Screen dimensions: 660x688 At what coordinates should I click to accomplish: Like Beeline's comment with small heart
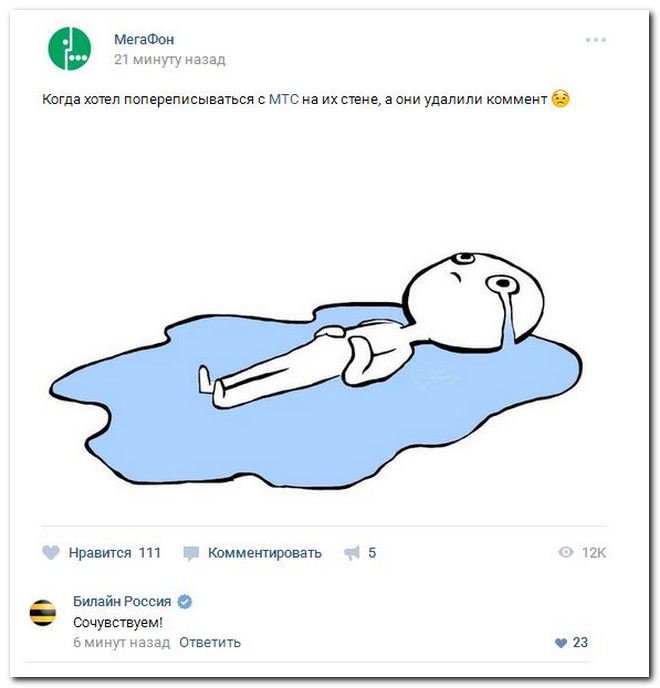[x=561, y=643]
